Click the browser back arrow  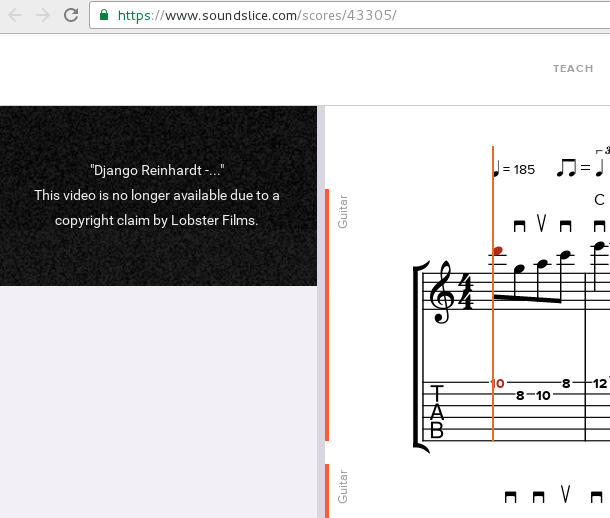15,16
